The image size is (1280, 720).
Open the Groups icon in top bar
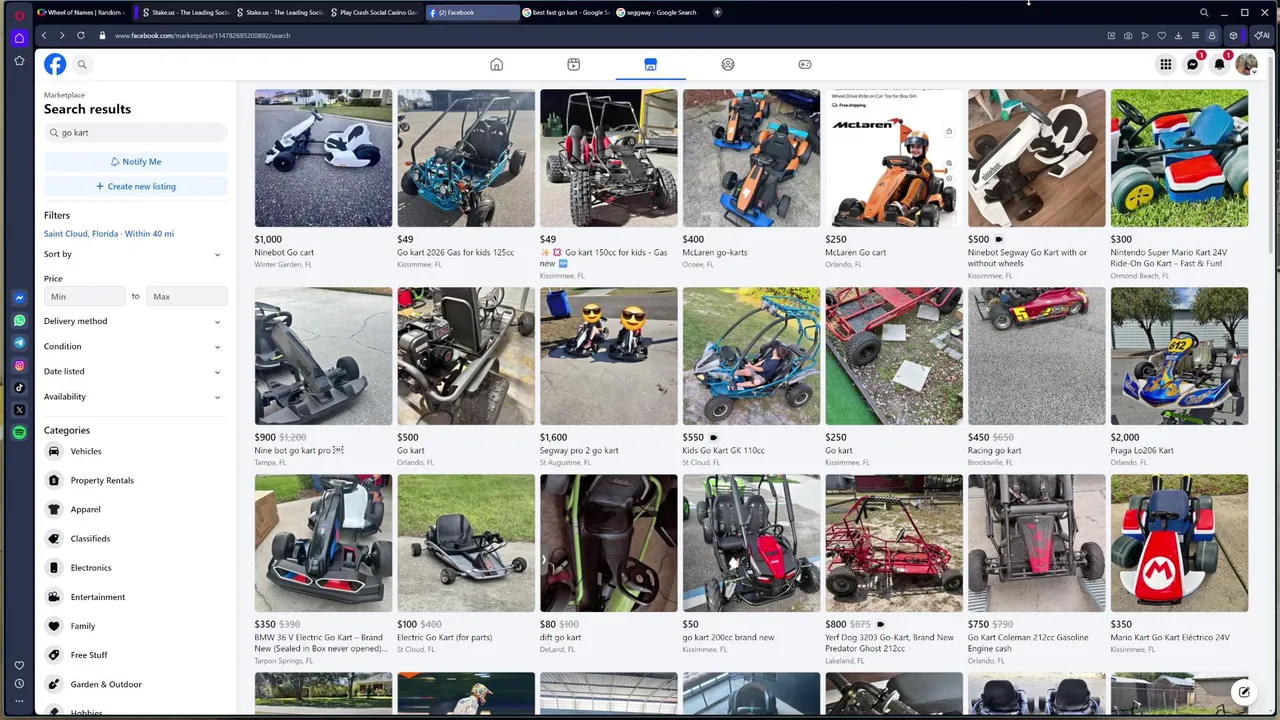[x=728, y=64]
